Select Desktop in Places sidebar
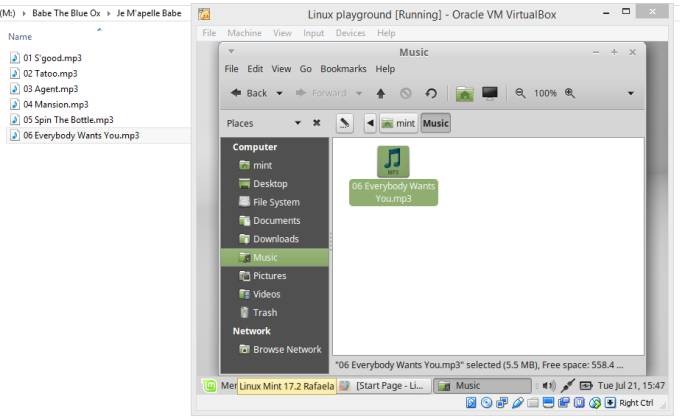Viewport: 680px width, 419px height. coord(275,184)
